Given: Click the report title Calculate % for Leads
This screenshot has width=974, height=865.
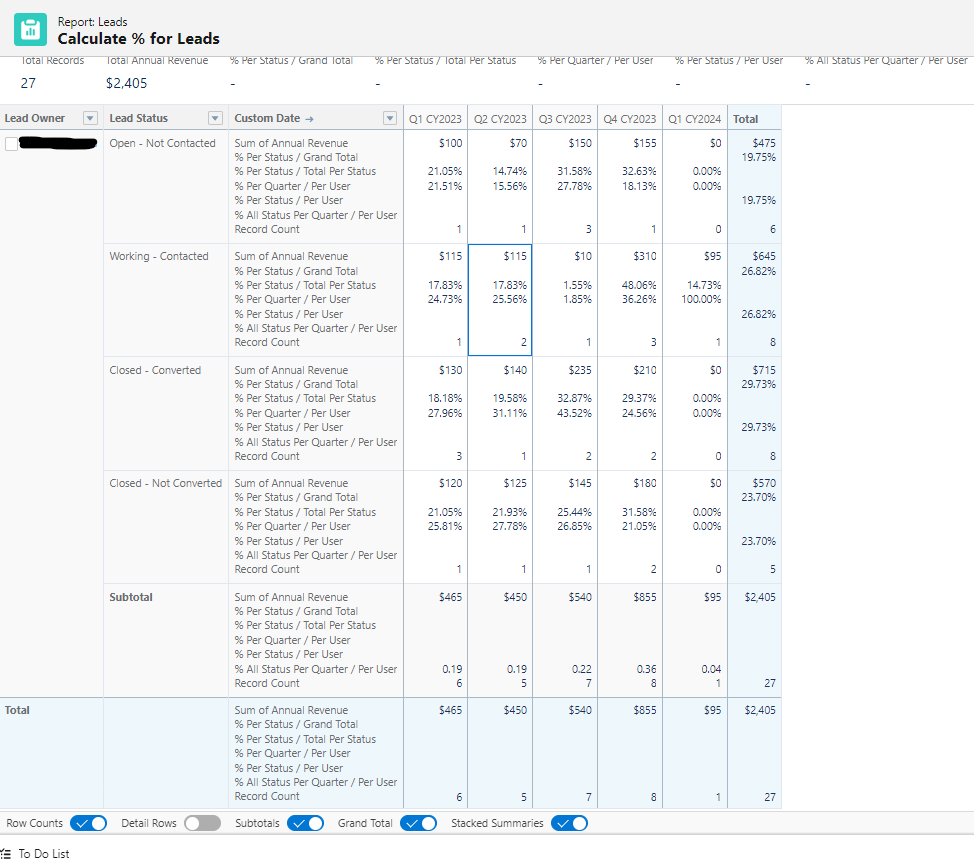Looking at the screenshot, I should click(x=139, y=38).
